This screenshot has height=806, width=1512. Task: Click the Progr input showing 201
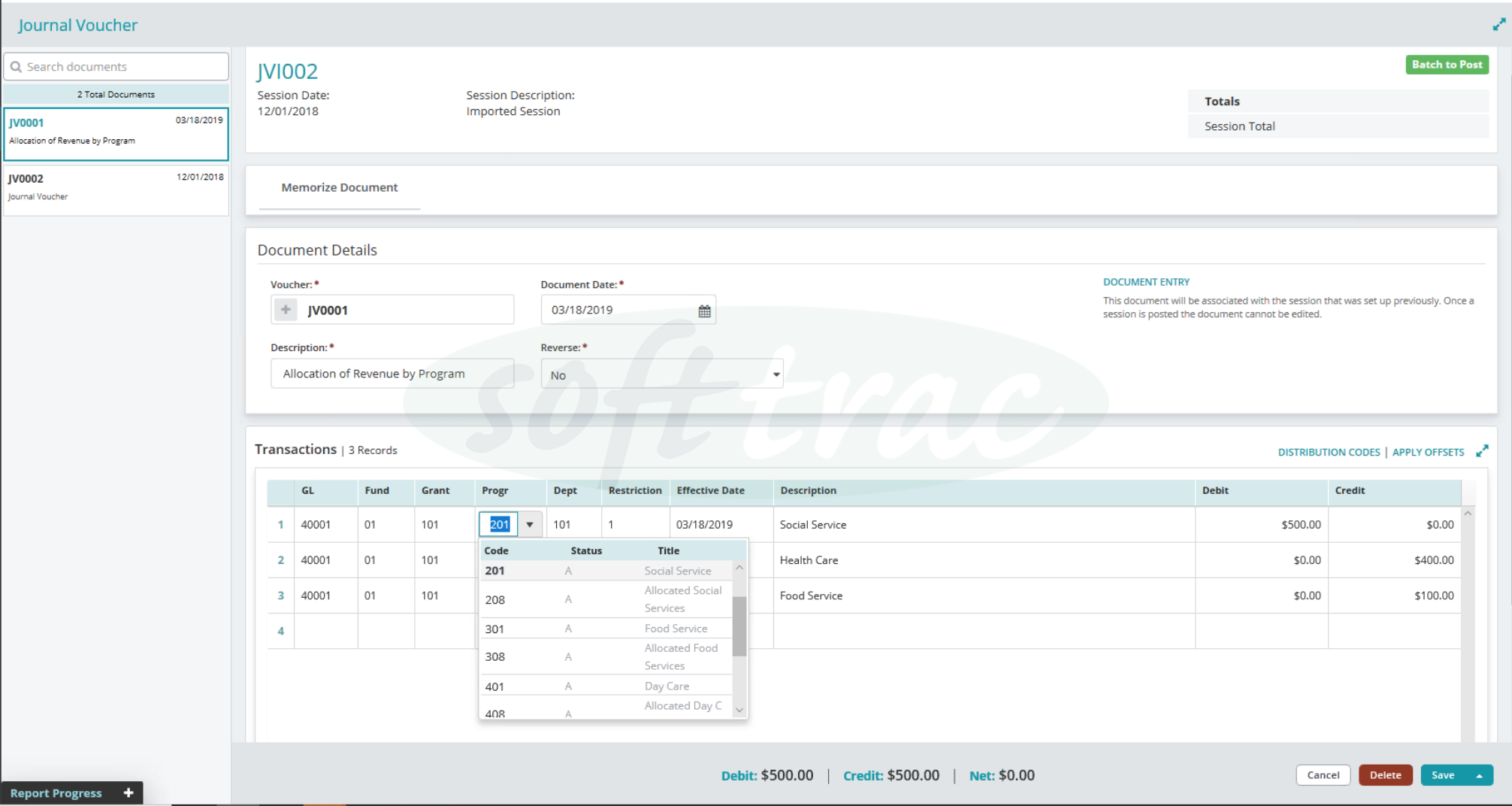pos(499,525)
